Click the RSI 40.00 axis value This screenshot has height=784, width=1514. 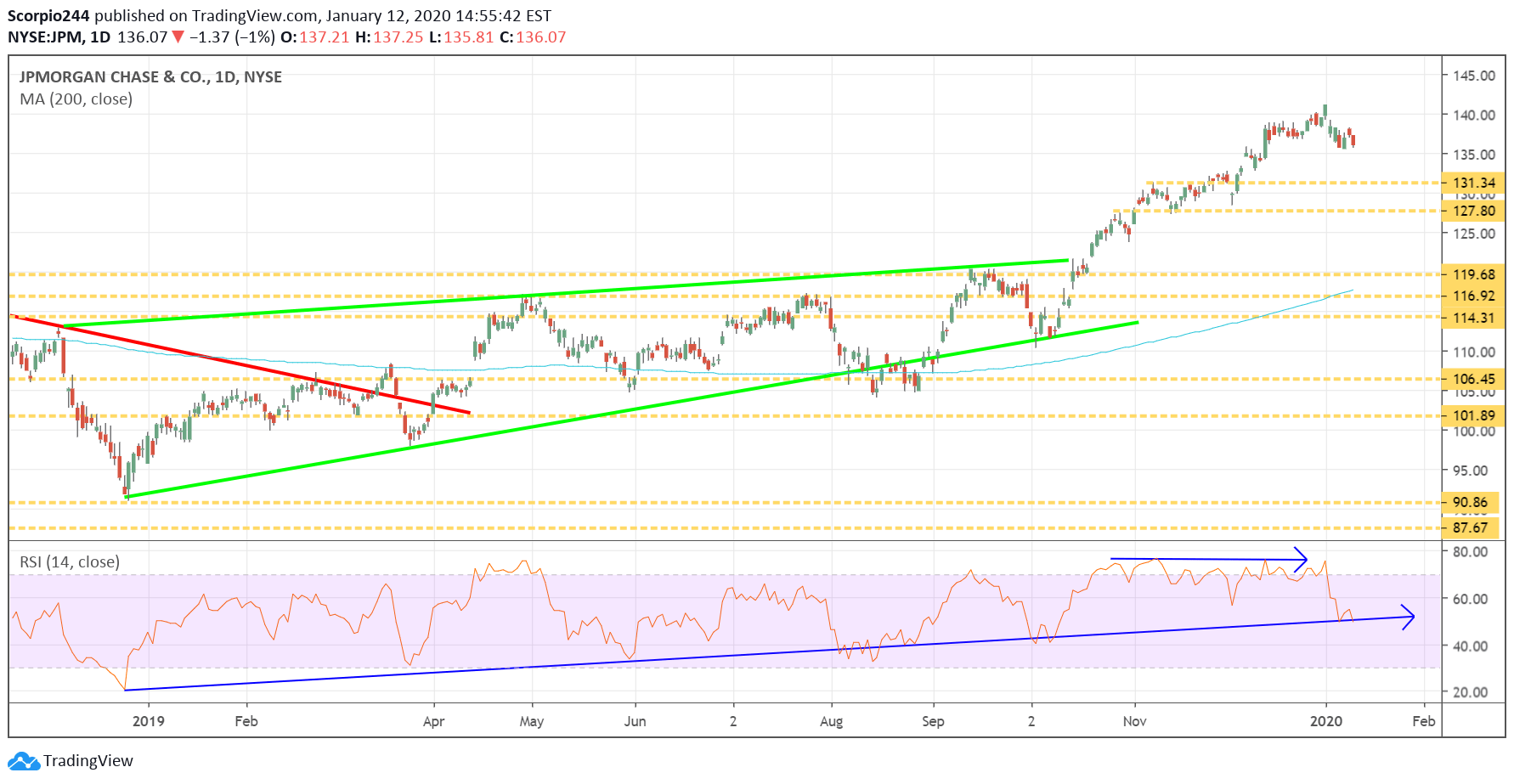pyautogui.click(x=1471, y=646)
